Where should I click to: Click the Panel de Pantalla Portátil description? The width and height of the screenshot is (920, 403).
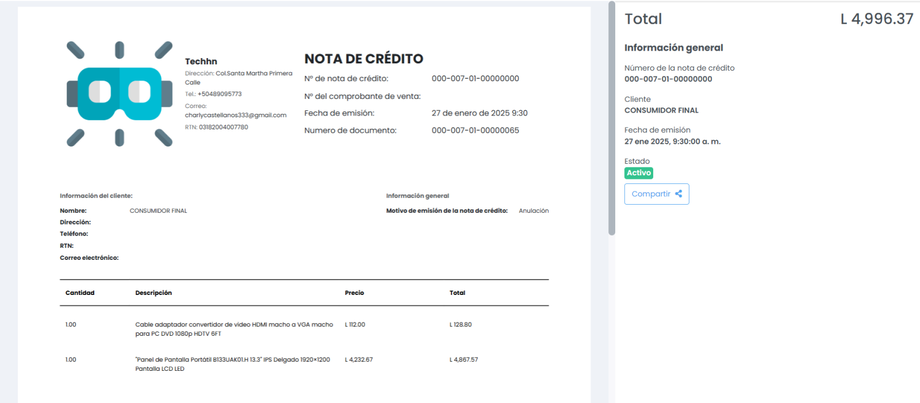231,364
